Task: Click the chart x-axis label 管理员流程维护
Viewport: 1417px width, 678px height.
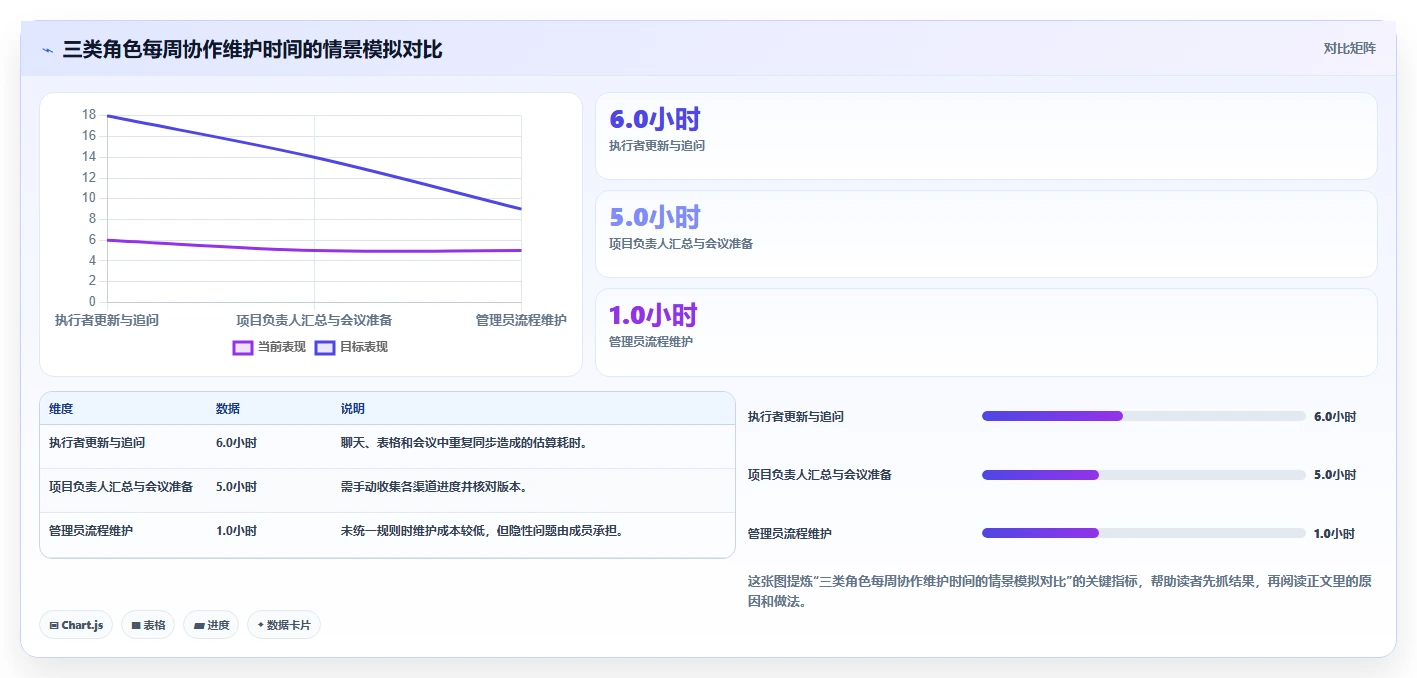Action: click(x=521, y=320)
